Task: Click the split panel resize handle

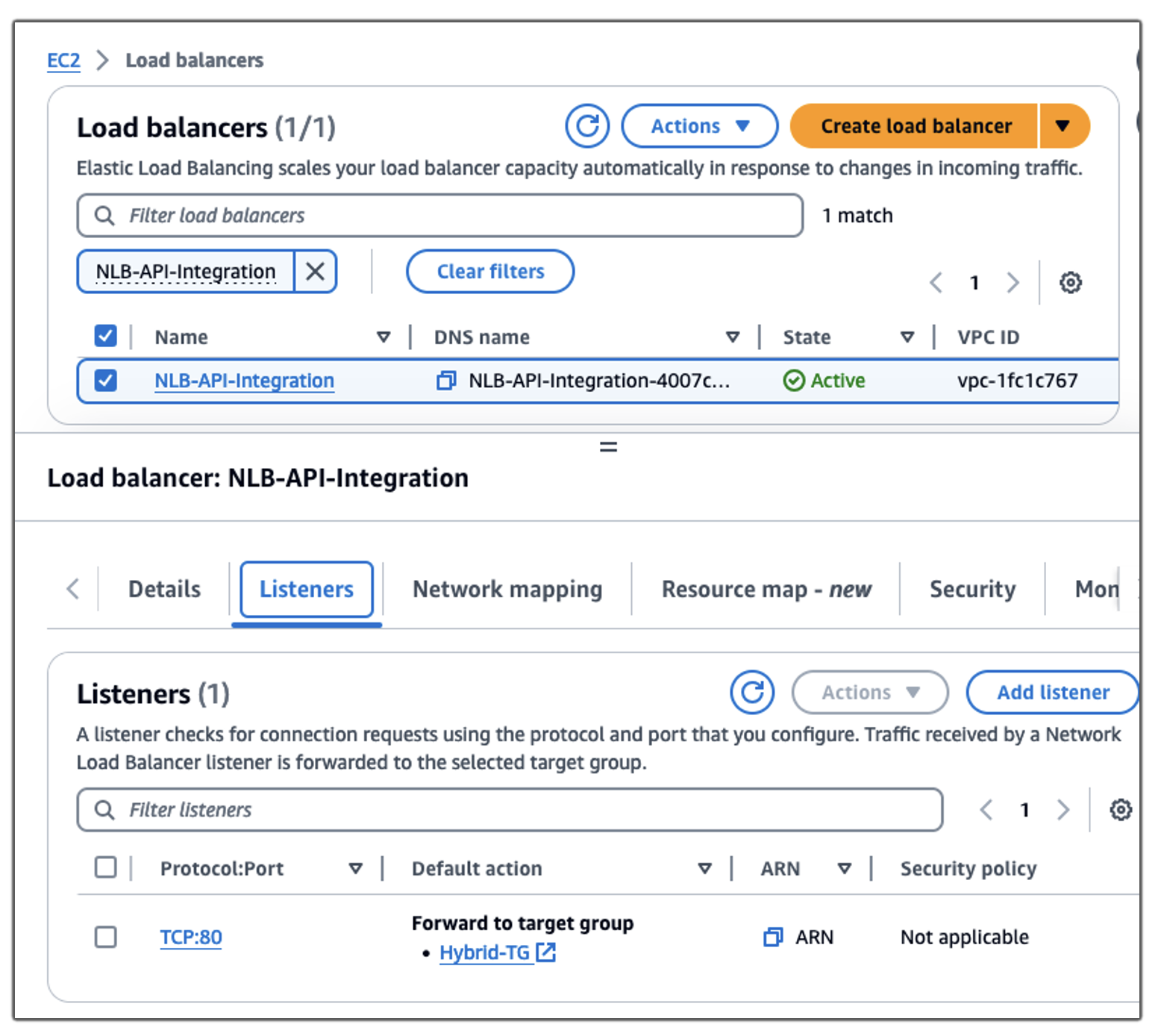Action: coord(609,447)
